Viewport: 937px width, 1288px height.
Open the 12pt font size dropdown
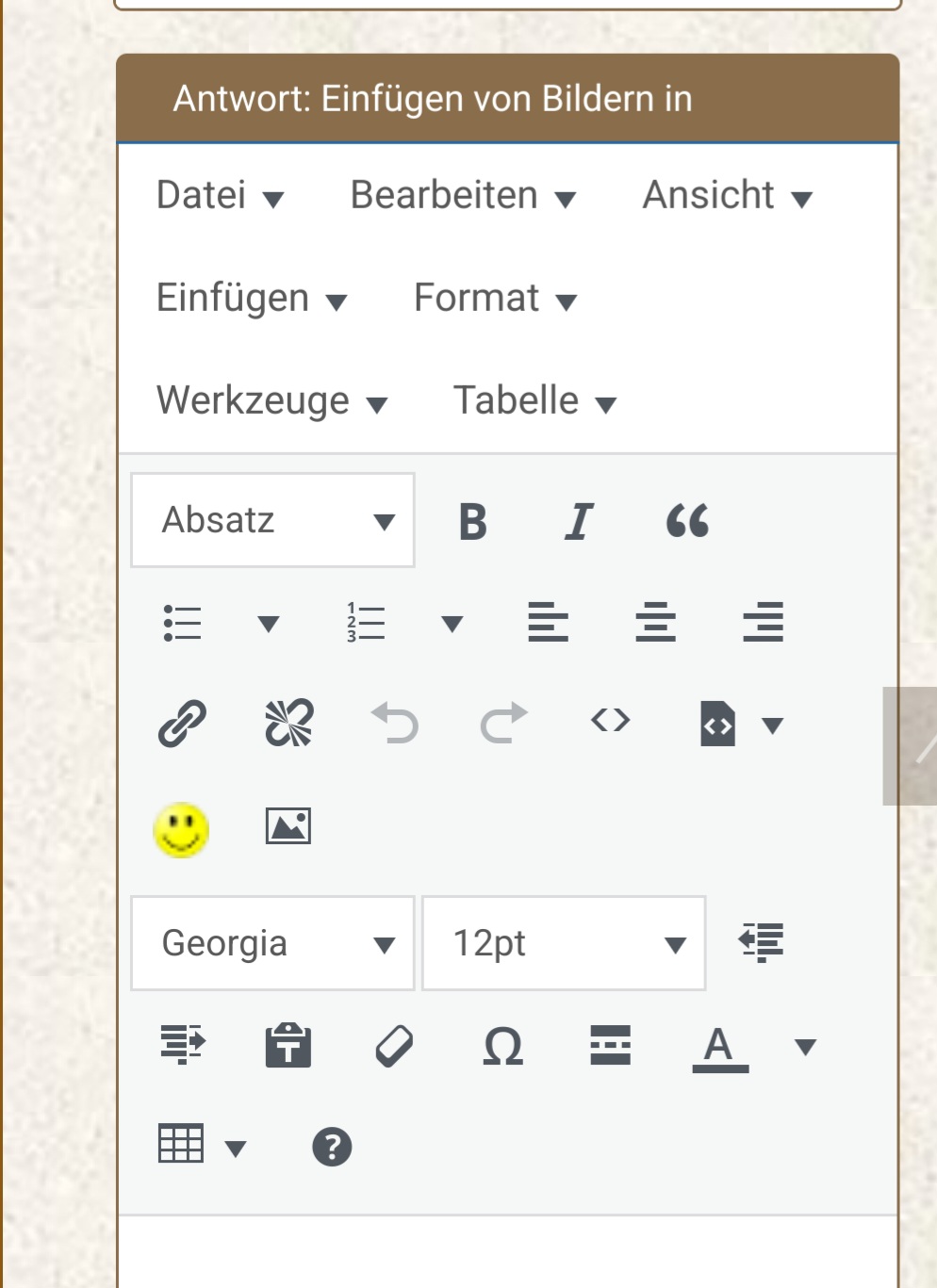pyautogui.click(x=564, y=944)
